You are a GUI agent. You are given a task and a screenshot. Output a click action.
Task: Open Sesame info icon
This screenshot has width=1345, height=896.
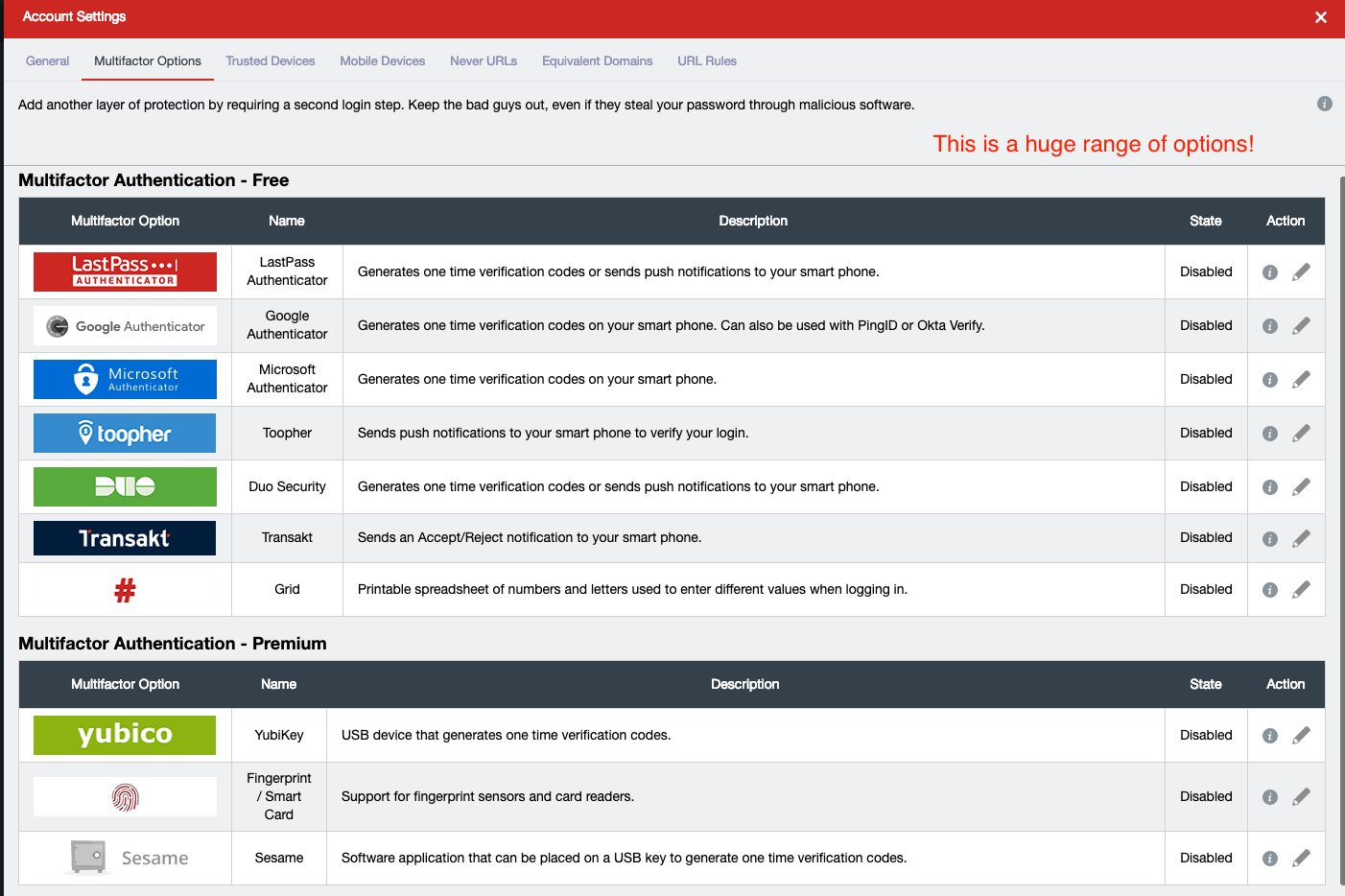(1270, 859)
